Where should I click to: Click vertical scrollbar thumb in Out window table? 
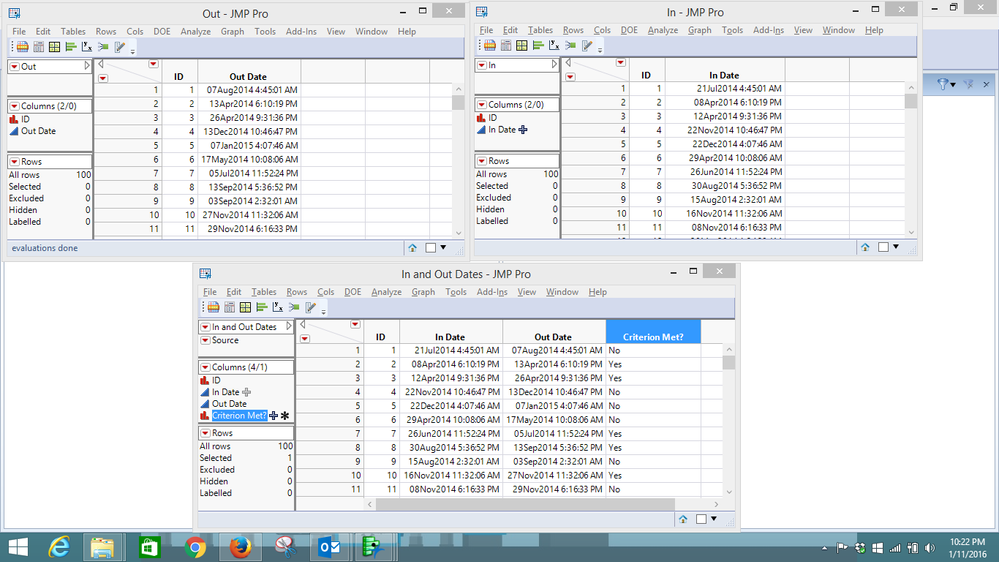(457, 103)
